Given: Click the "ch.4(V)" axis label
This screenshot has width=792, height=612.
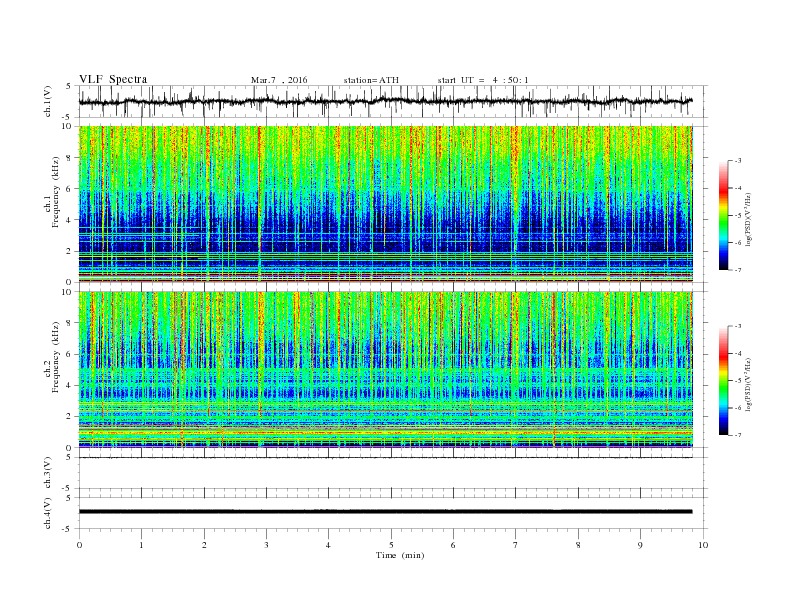Looking at the screenshot, I should point(48,513).
